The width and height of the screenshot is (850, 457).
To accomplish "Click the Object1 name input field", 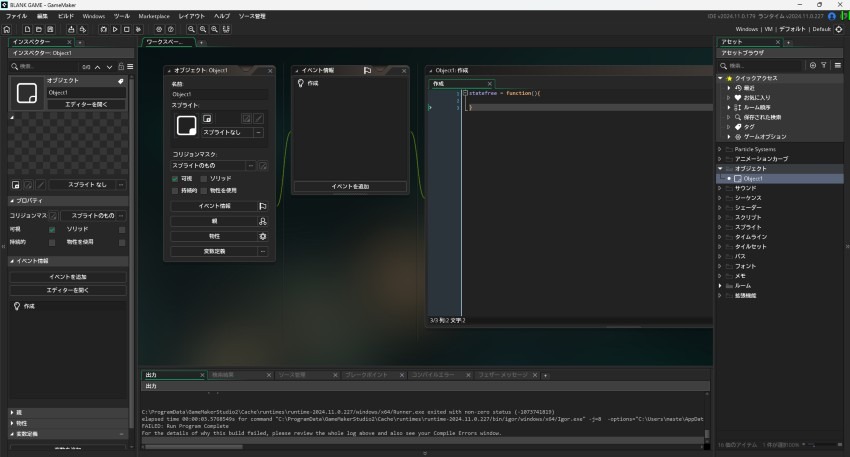I will click(x=220, y=94).
